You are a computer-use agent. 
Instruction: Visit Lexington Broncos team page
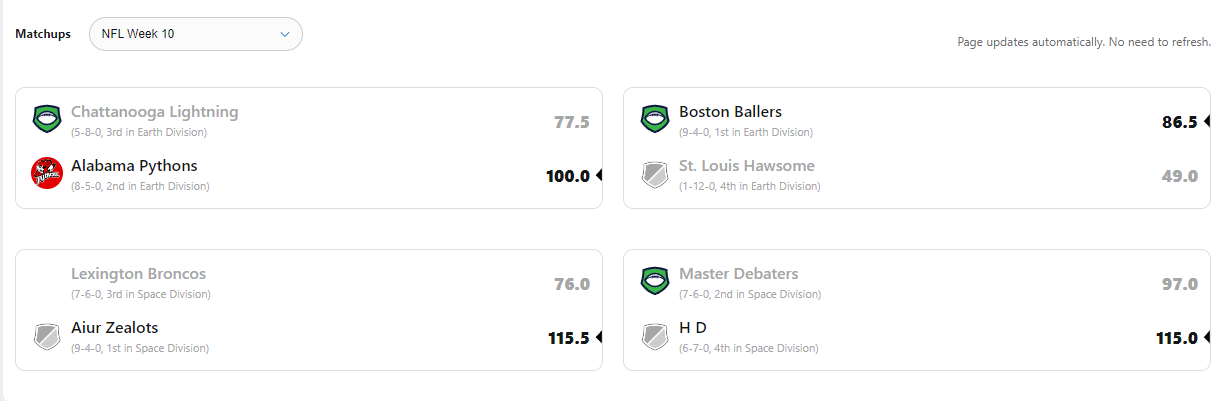click(138, 274)
